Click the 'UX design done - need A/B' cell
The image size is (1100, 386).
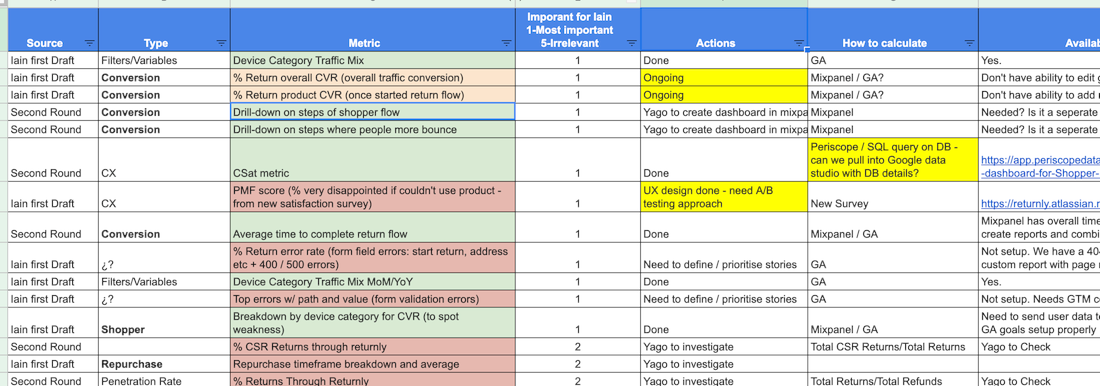[x=724, y=197]
